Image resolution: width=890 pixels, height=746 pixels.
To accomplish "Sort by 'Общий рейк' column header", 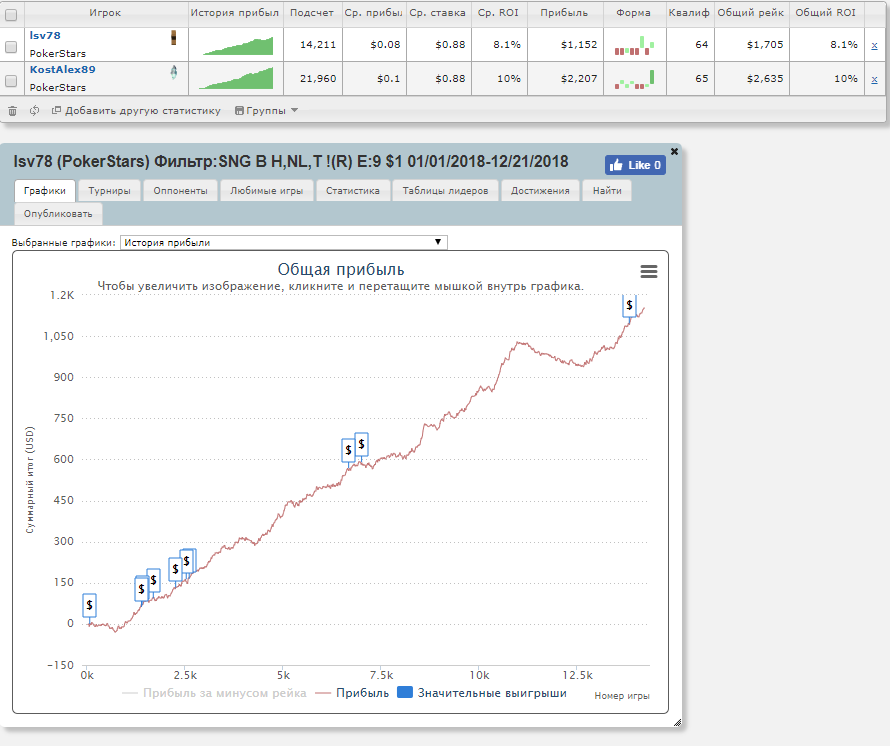I will coord(751,12).
